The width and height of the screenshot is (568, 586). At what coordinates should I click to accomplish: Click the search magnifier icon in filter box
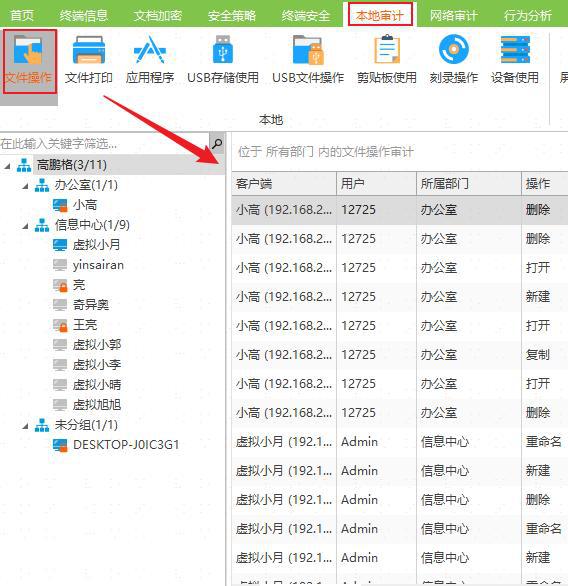[x=217, y=144]
